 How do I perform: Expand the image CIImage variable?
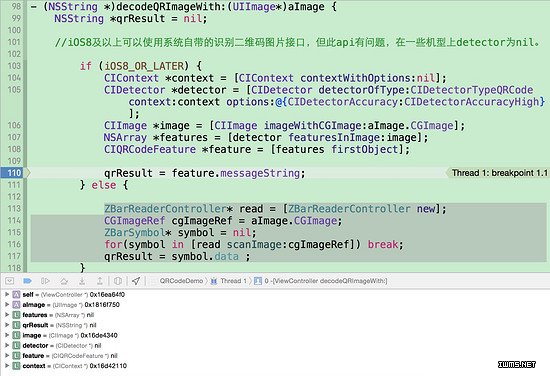tap(7, 335)
